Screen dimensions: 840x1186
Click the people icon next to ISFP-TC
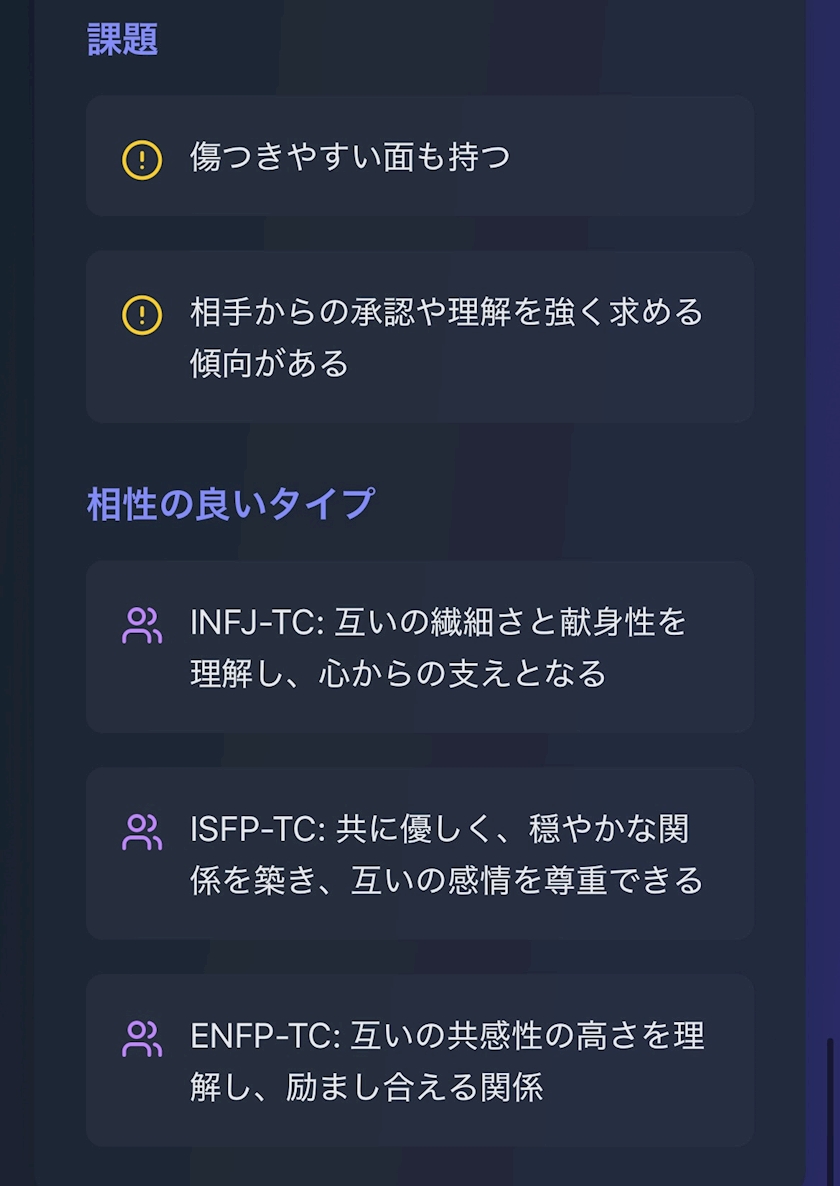142,832
